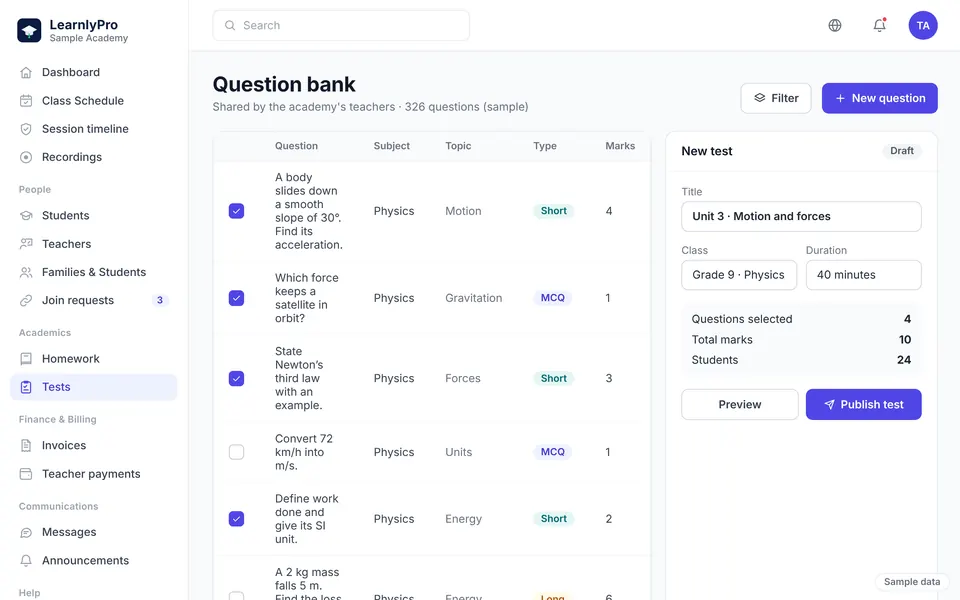Click the Subject column header
960x600 pixels.
[x=392, y=146]
